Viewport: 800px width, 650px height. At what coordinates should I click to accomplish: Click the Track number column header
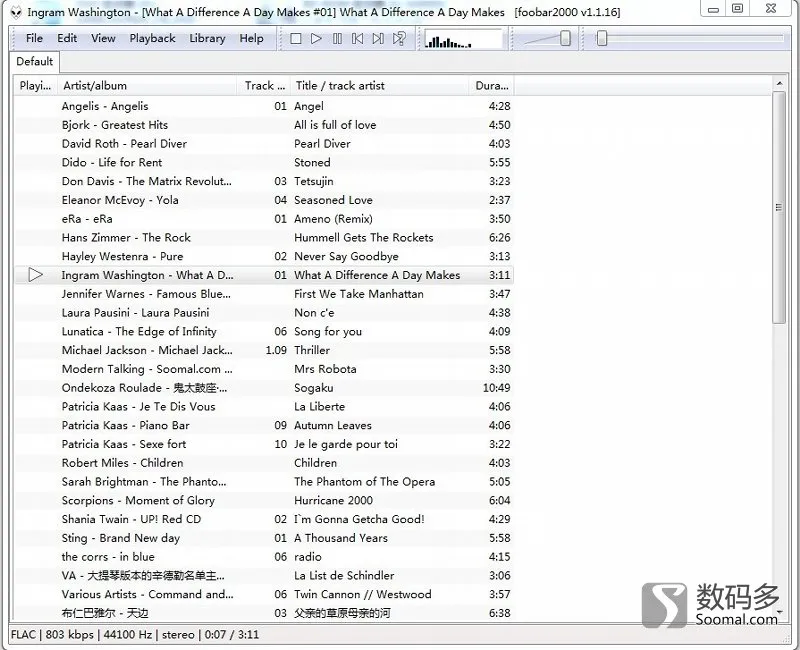click(x=264, y=86)
